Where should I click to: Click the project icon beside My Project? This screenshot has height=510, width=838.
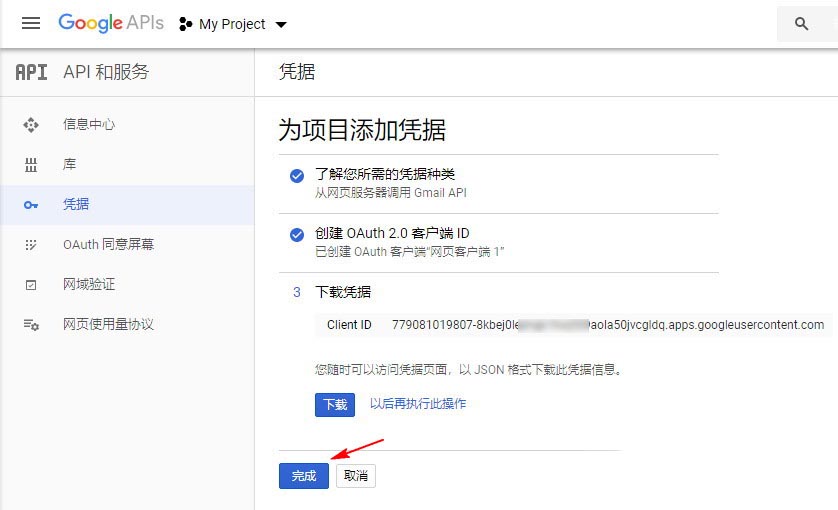(x=185, y=24)
